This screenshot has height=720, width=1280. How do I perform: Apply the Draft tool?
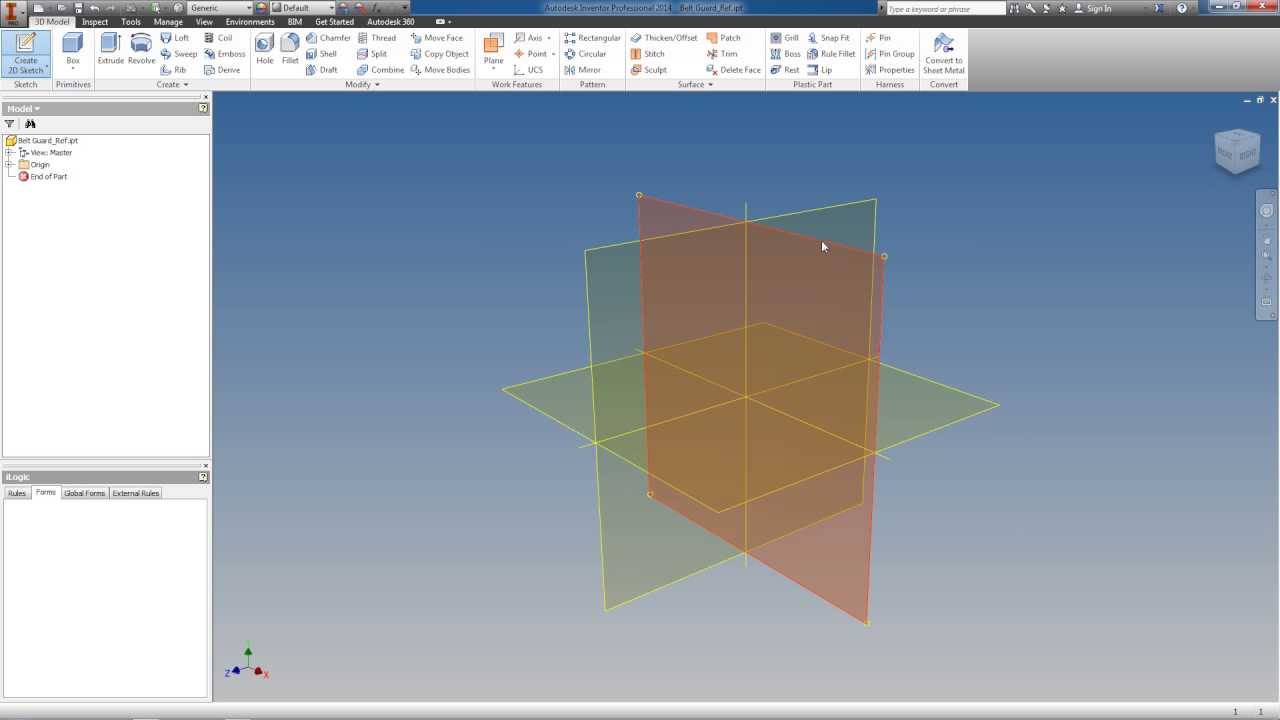(x=322, y=70)
